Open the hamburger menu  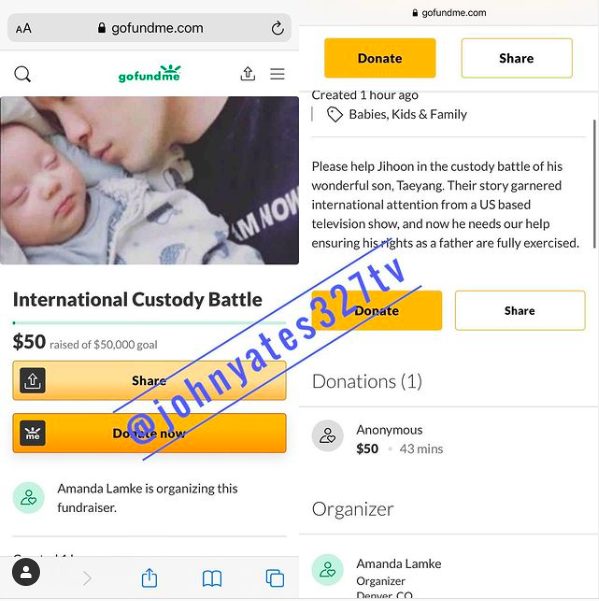(277, 74)
